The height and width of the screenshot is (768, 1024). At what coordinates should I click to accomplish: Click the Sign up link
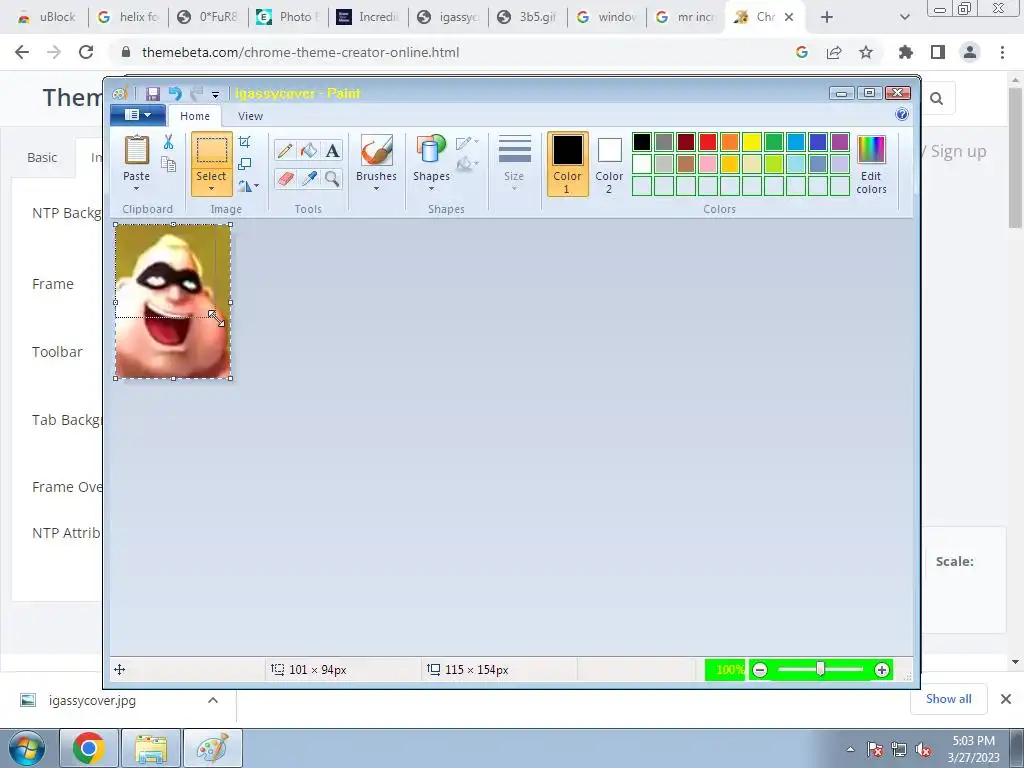pos(958,152)
